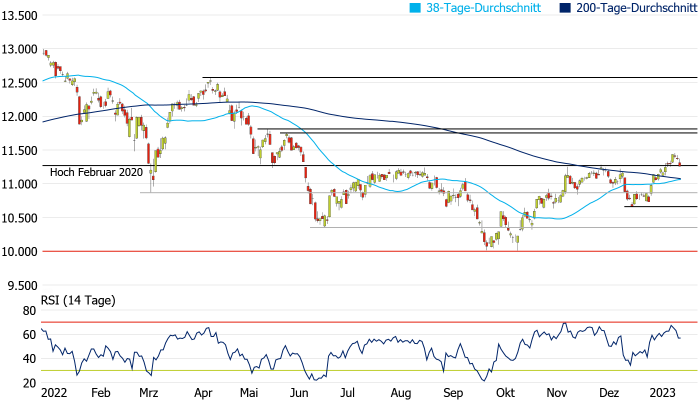The image size is (700, 400).
Task: Click the RSI (14 Tage) indicator label
Action: point(79,300)
